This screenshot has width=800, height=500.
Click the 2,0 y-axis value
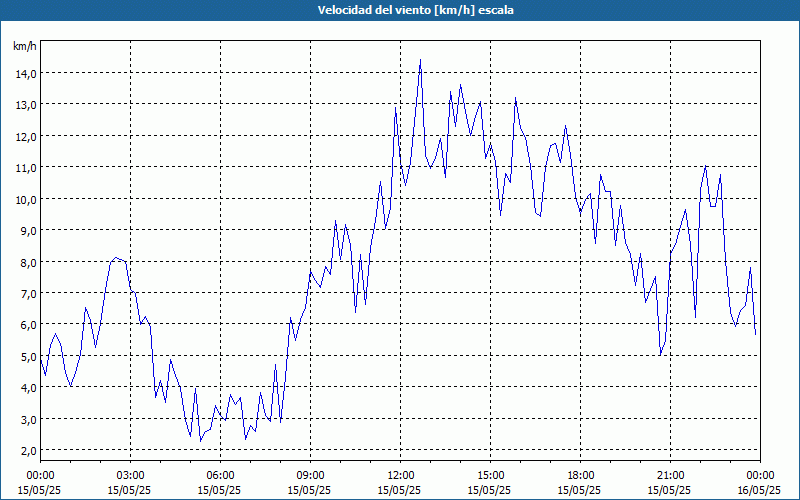28,450
